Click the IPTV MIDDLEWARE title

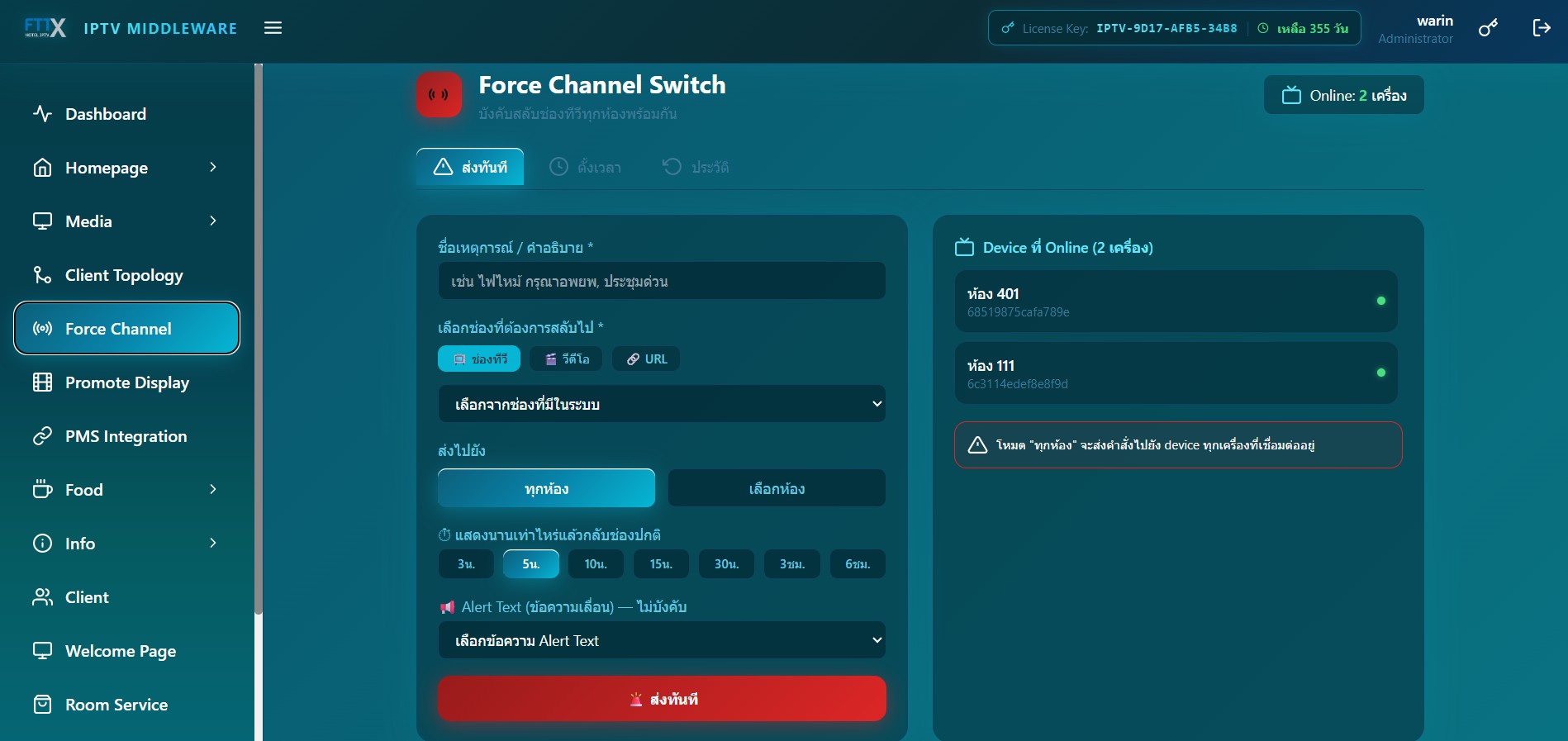pos(160,29)
